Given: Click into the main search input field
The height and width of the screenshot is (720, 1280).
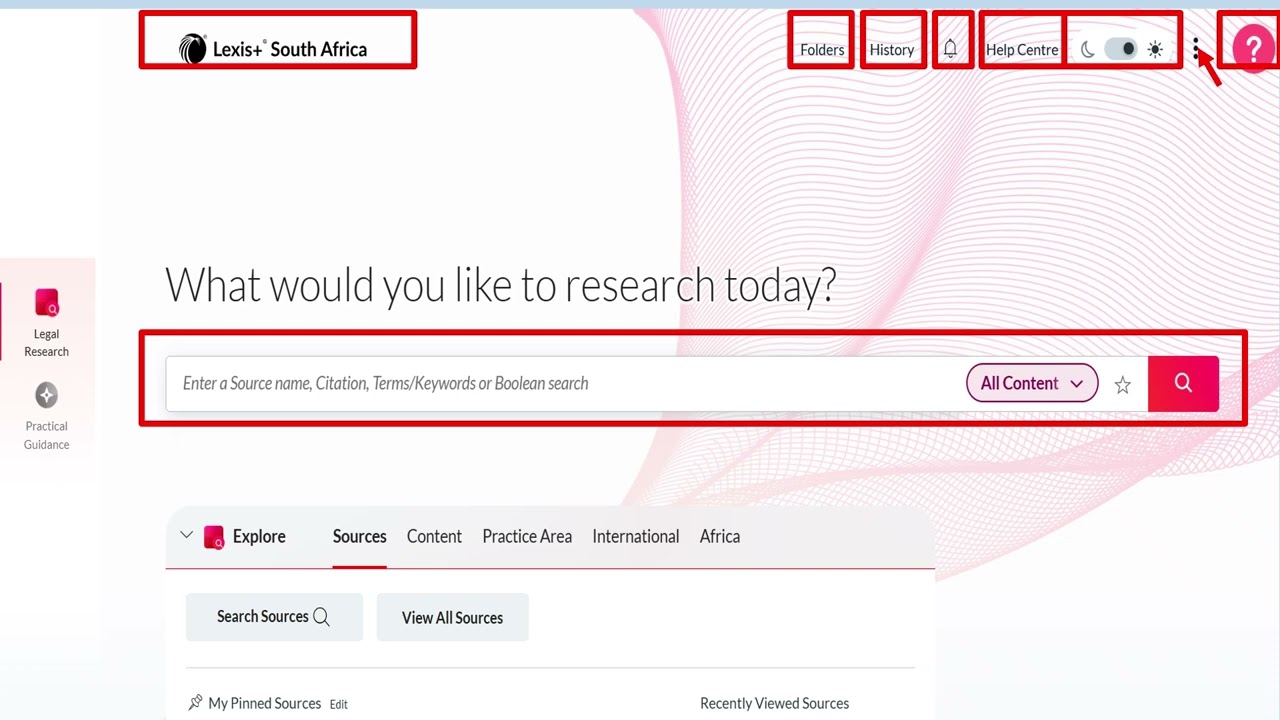Looking at the screenshot, I should (x=565, y=383).
